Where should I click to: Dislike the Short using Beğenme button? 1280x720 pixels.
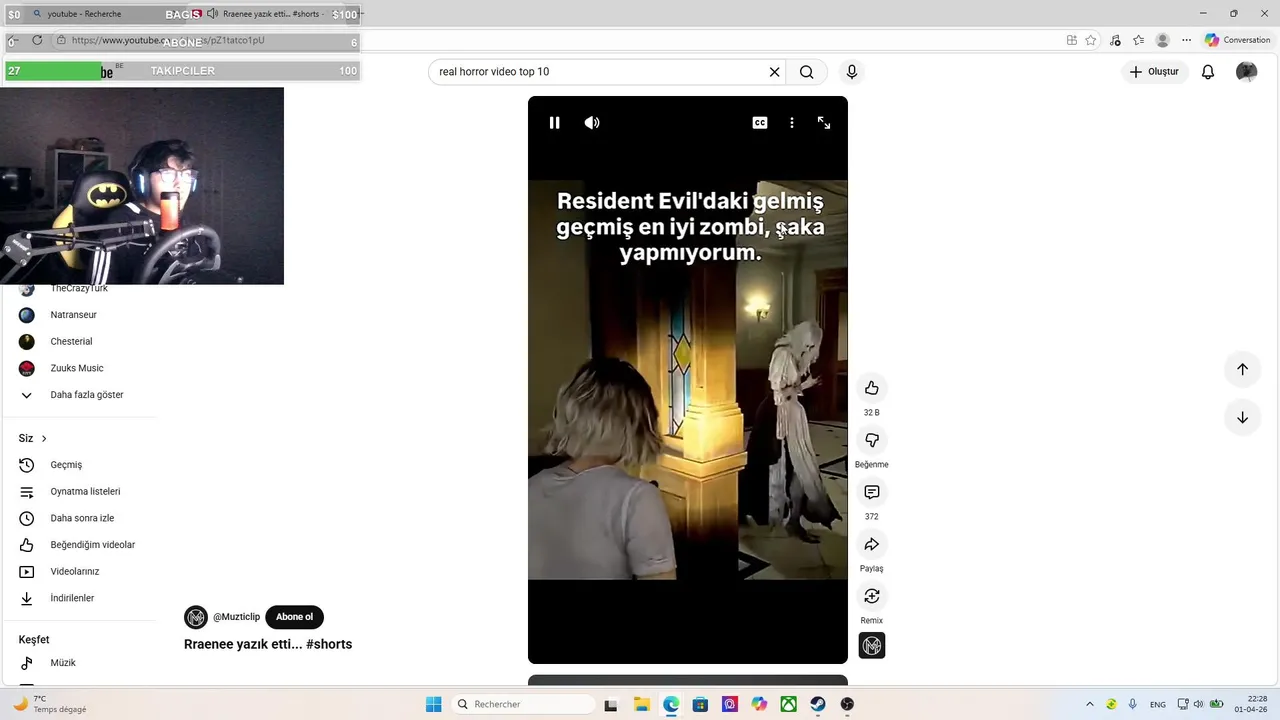coord(872,440)
